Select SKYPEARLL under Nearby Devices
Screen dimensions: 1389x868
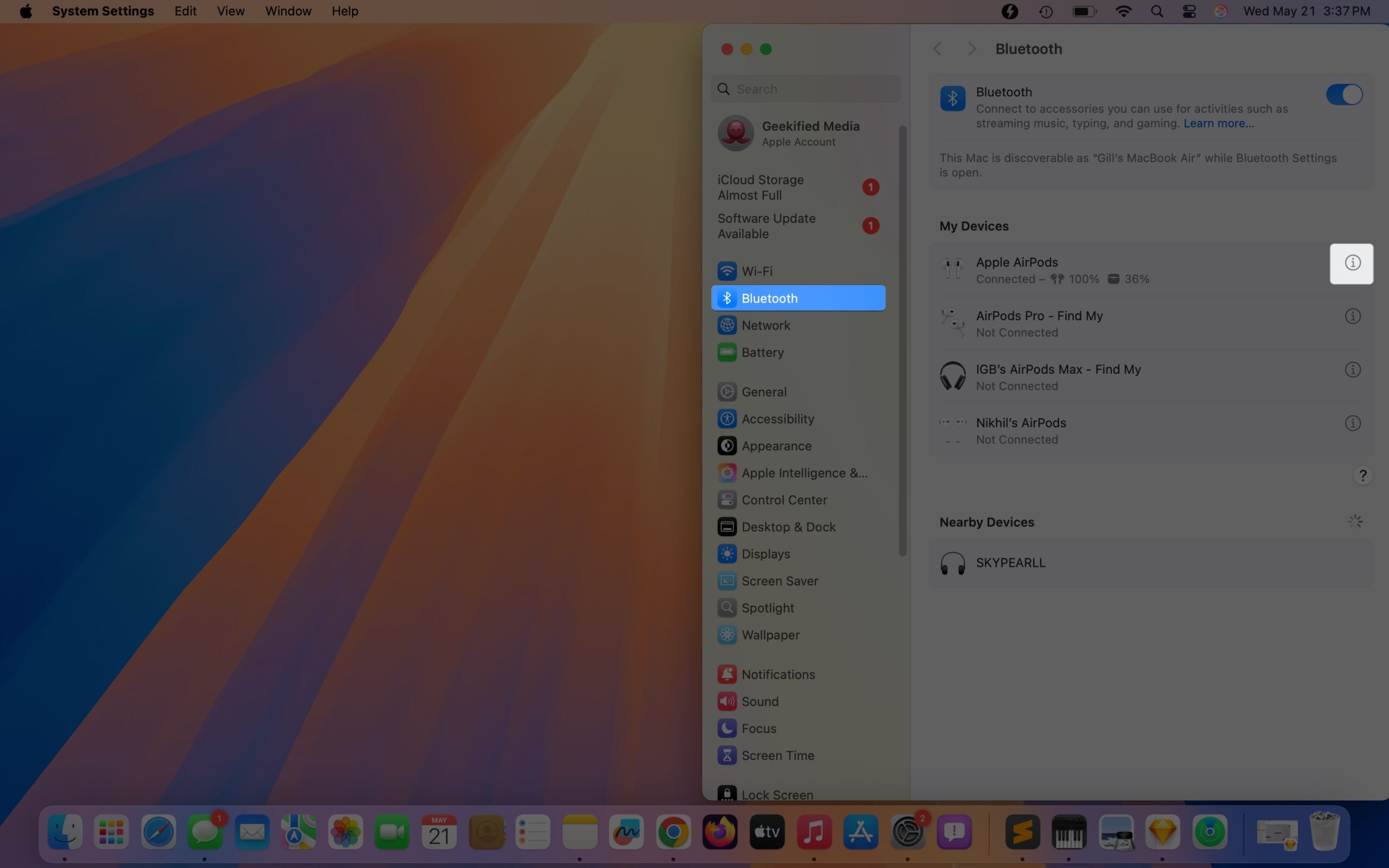point(1010,563)
